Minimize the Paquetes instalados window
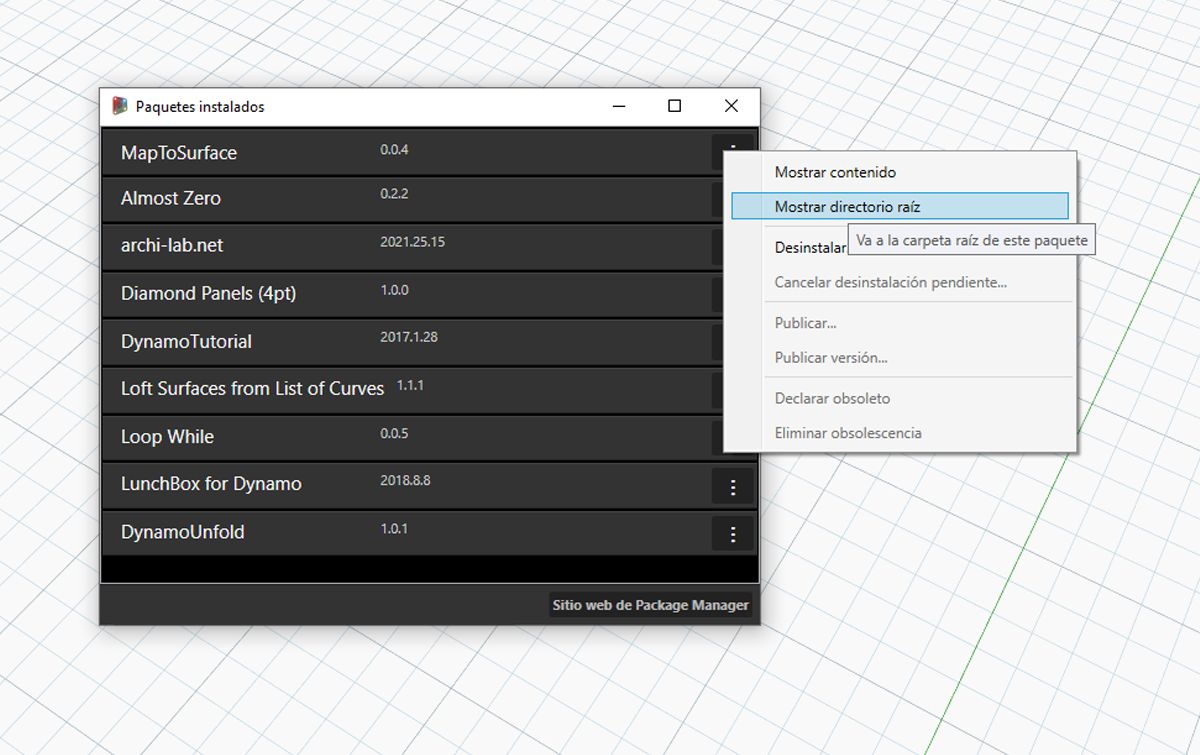The height and width of the screenshot is (755, 1200). pyautogui.click(x=619, y=106)
